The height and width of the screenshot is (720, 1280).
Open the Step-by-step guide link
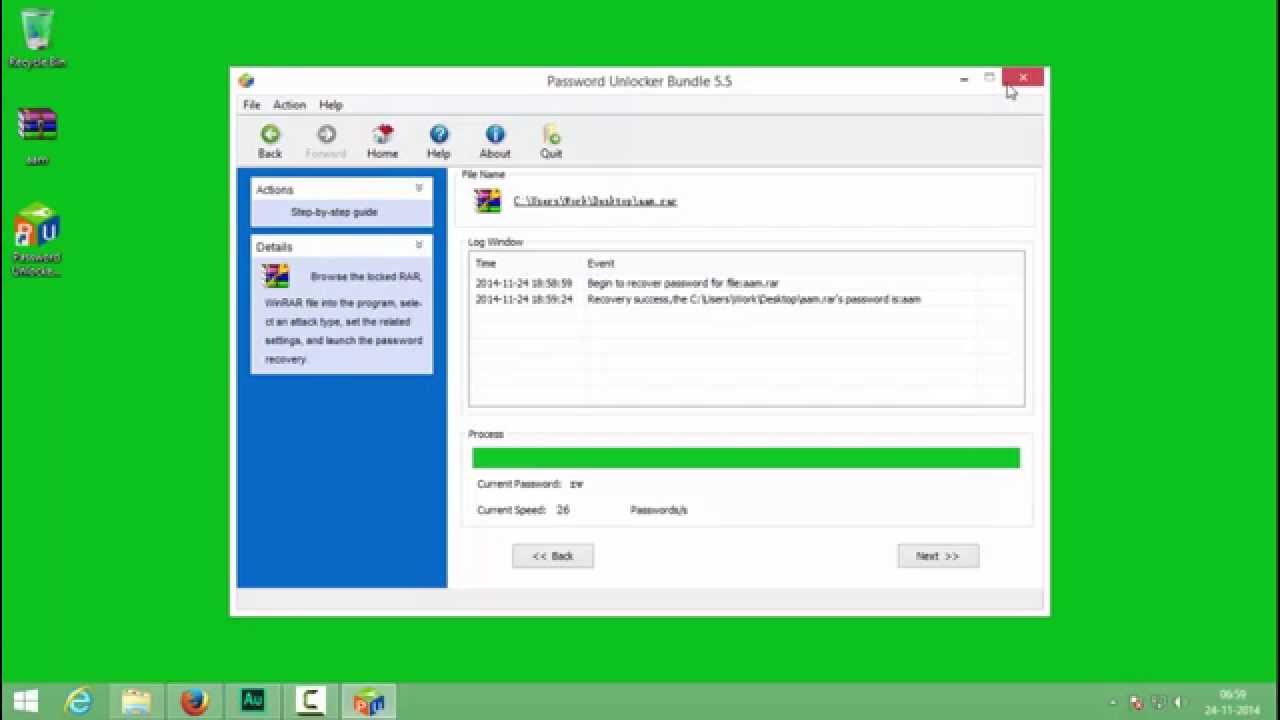pos(334,212)
